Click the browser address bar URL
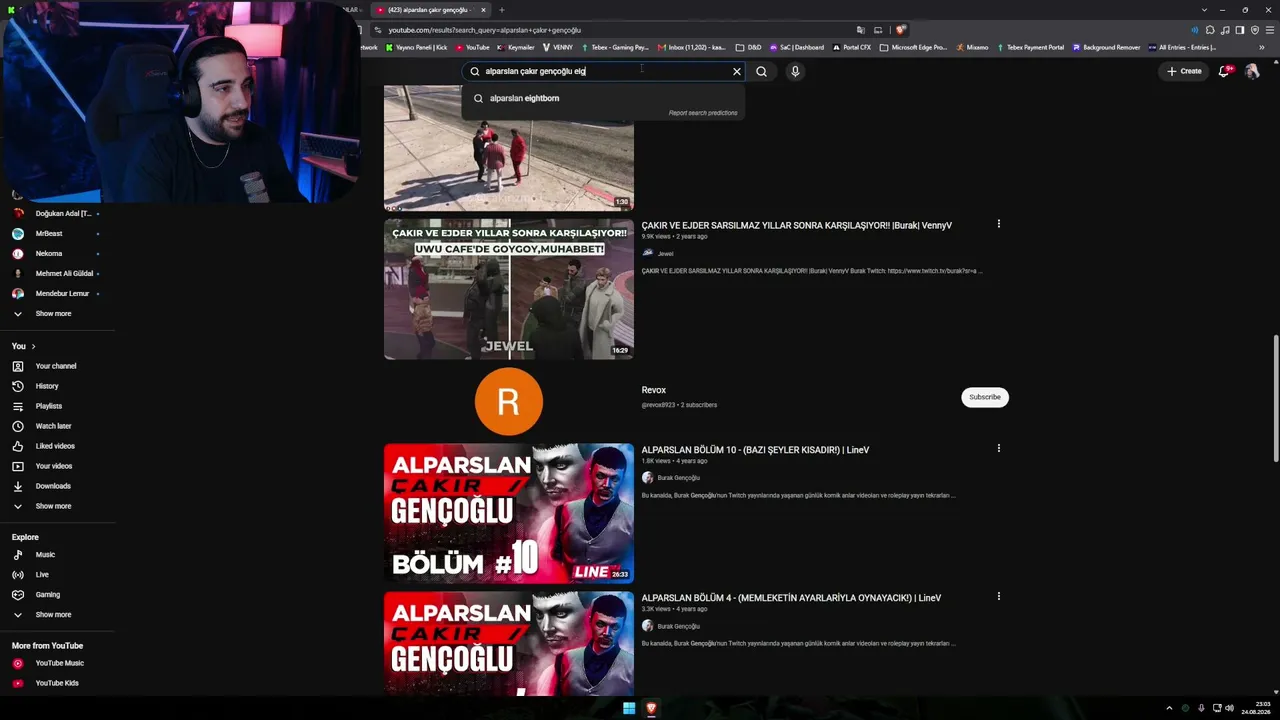The width and height of the screenshot is (1280, 720). click(x=485, y=30)
